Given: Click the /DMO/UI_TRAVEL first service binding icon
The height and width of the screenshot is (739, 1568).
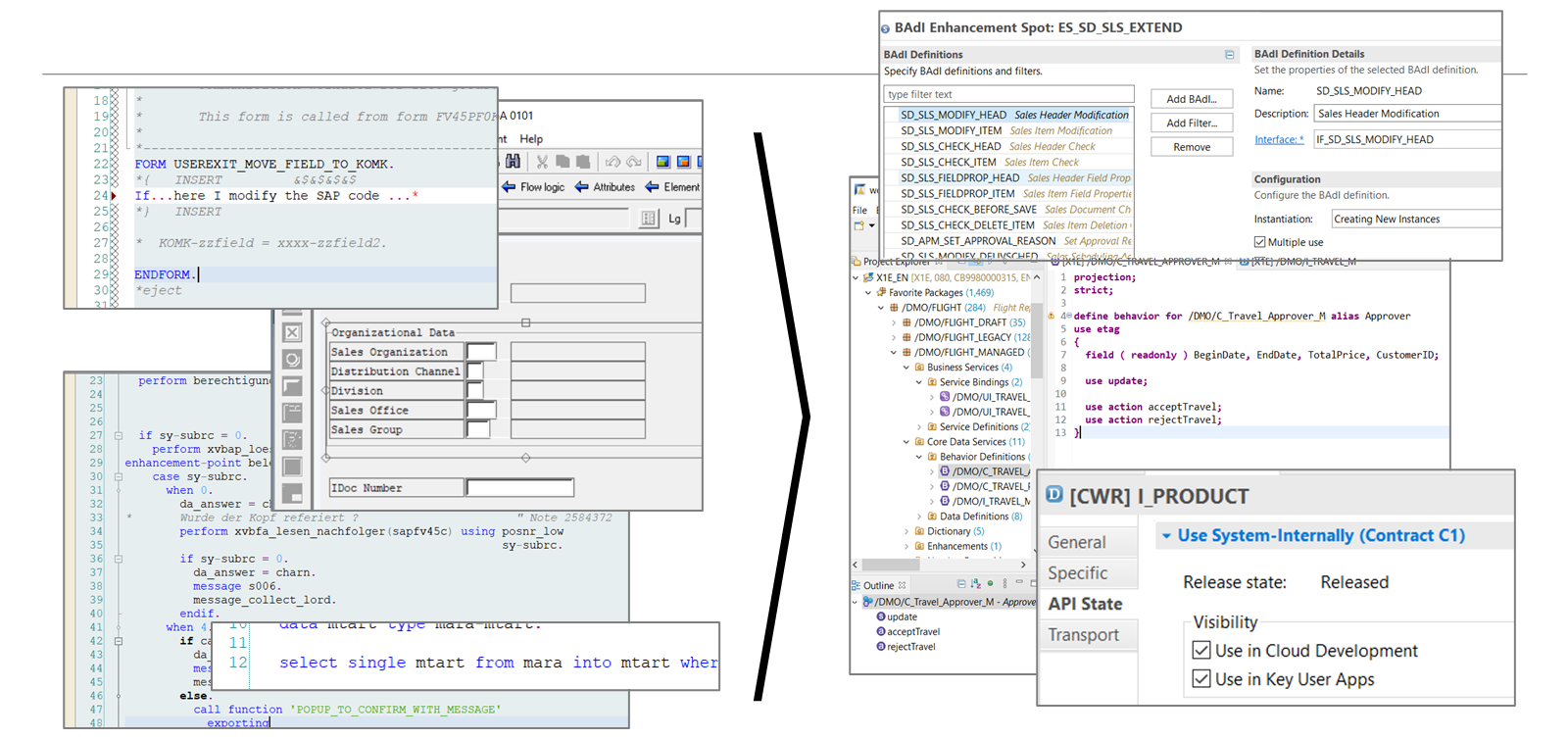Looking at the screenshot, I should (945, 397).
